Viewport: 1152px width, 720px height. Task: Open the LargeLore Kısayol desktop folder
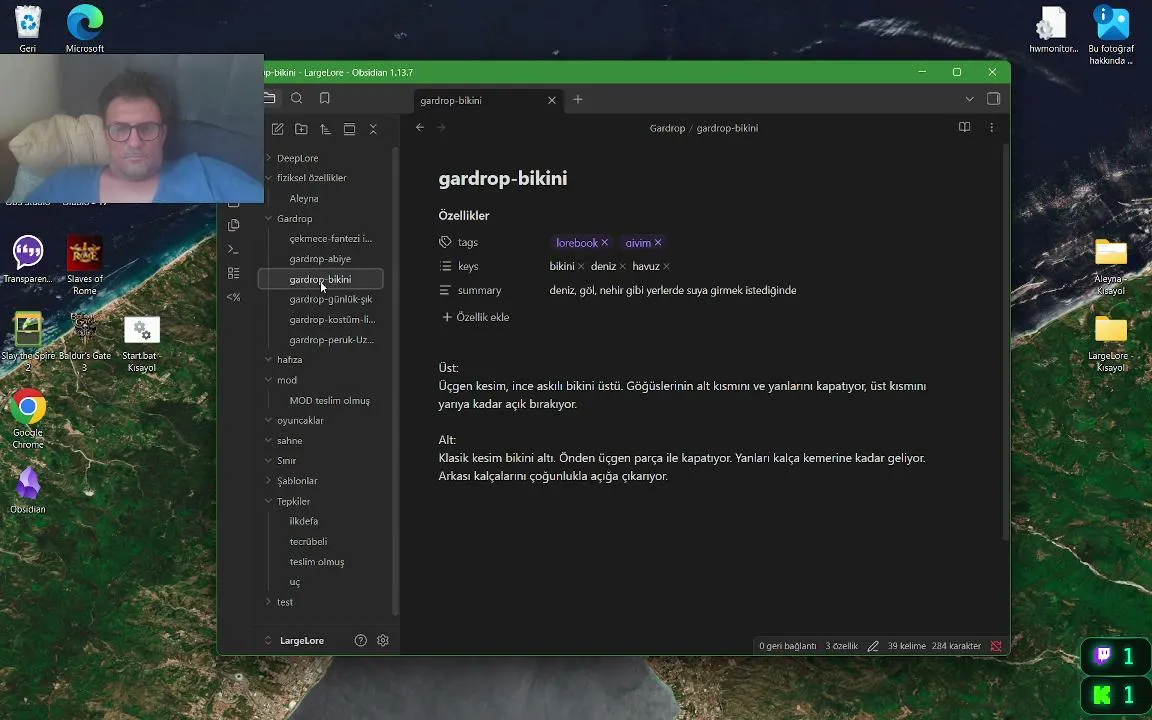[1111, 342]
